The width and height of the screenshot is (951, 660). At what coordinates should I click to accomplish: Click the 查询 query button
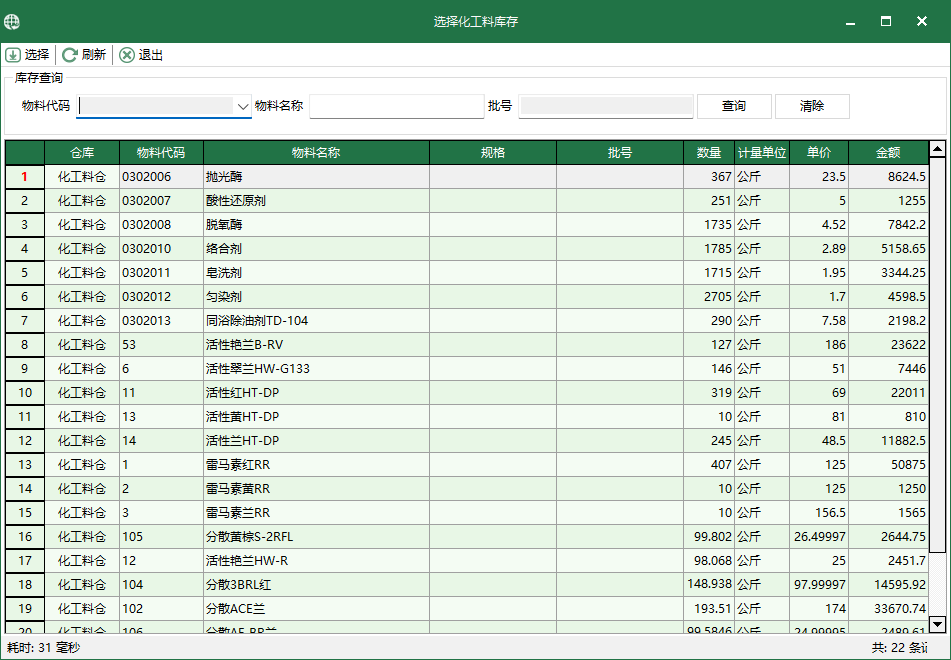tap(736, 105)
